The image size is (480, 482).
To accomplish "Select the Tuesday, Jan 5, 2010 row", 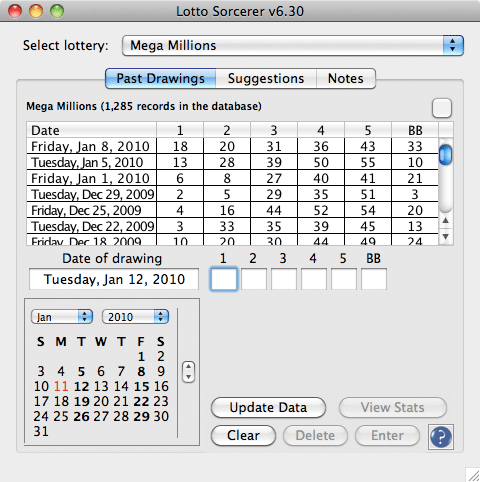I will (232, 162).
